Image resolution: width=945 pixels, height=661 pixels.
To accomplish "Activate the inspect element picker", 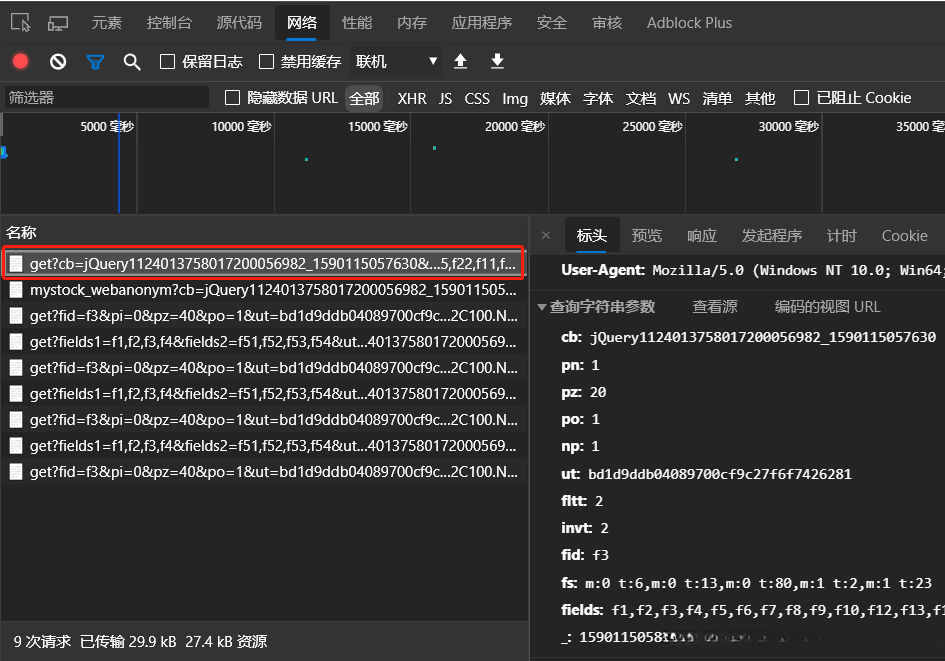I will tap(22, 21).
